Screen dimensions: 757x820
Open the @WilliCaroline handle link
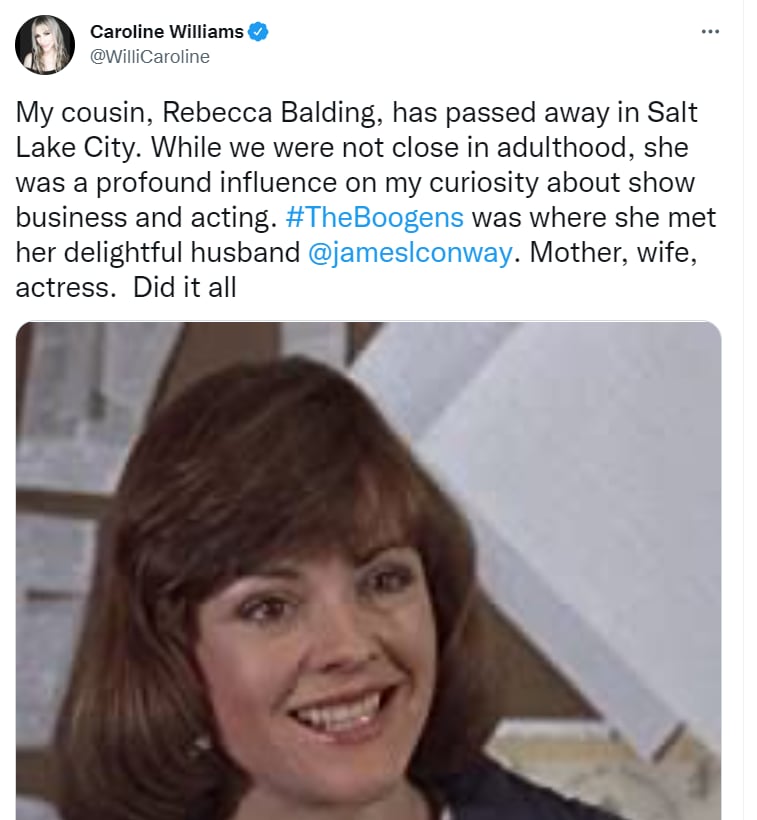150,57
